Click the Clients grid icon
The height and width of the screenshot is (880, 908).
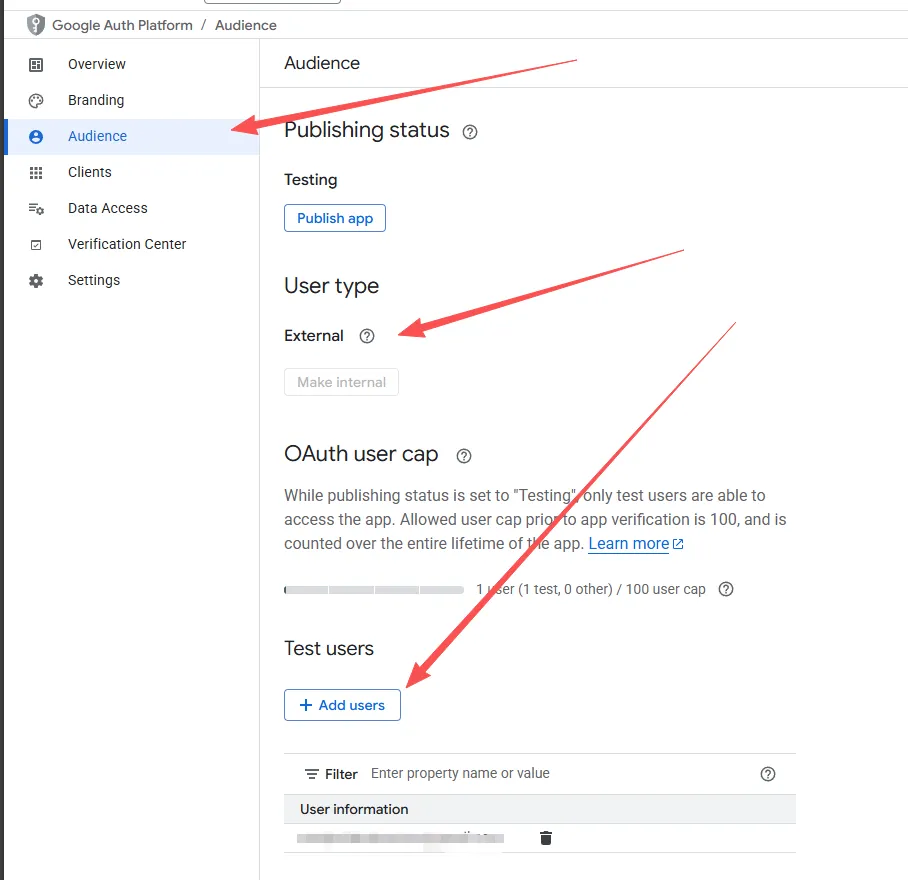(x=36, y=173)
